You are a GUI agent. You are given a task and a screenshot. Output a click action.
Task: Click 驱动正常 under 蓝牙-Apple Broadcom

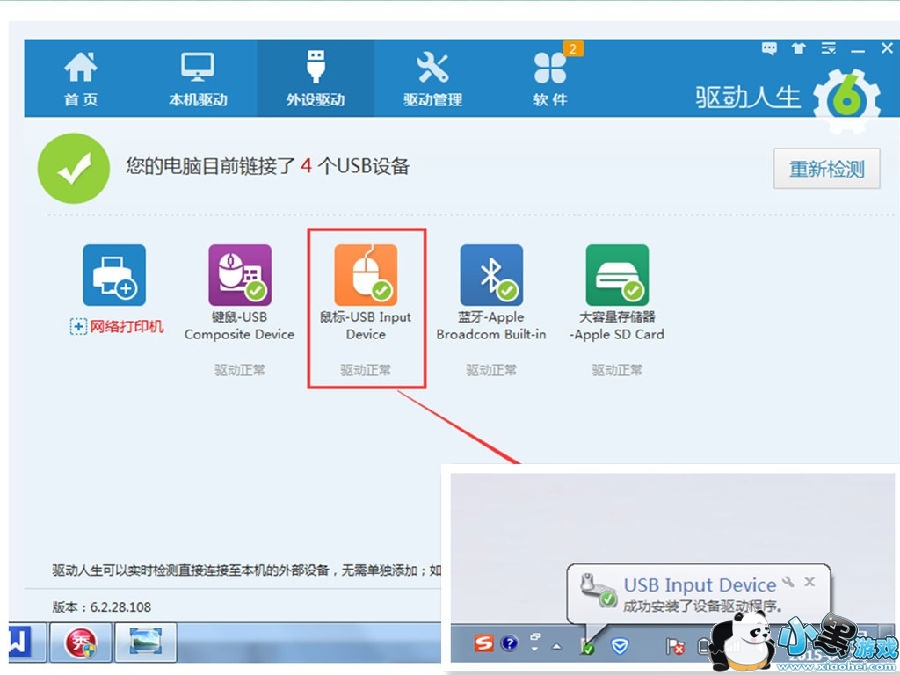(x=491, y=370)
